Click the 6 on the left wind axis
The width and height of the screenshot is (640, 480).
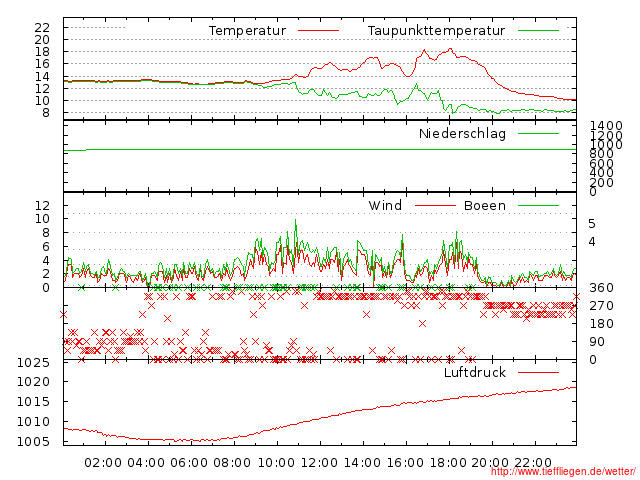pos(46,247)
